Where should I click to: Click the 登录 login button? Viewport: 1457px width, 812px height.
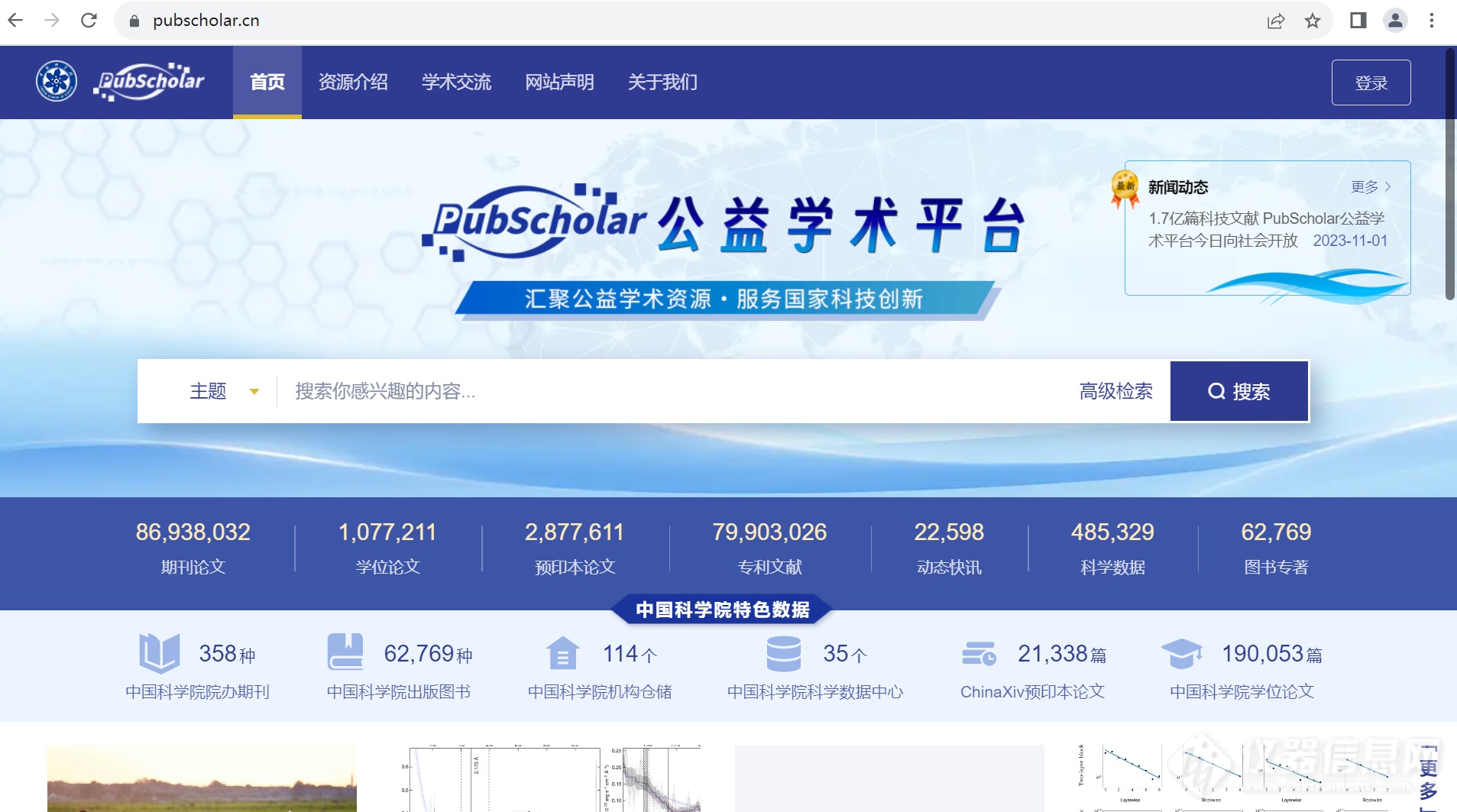[x=1371, y=82]
